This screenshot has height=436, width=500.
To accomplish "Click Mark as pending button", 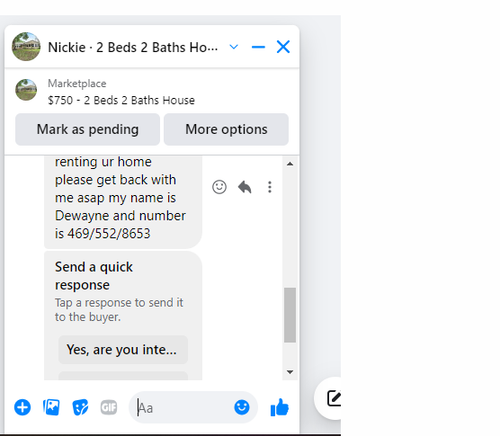I will coord(88,129).
